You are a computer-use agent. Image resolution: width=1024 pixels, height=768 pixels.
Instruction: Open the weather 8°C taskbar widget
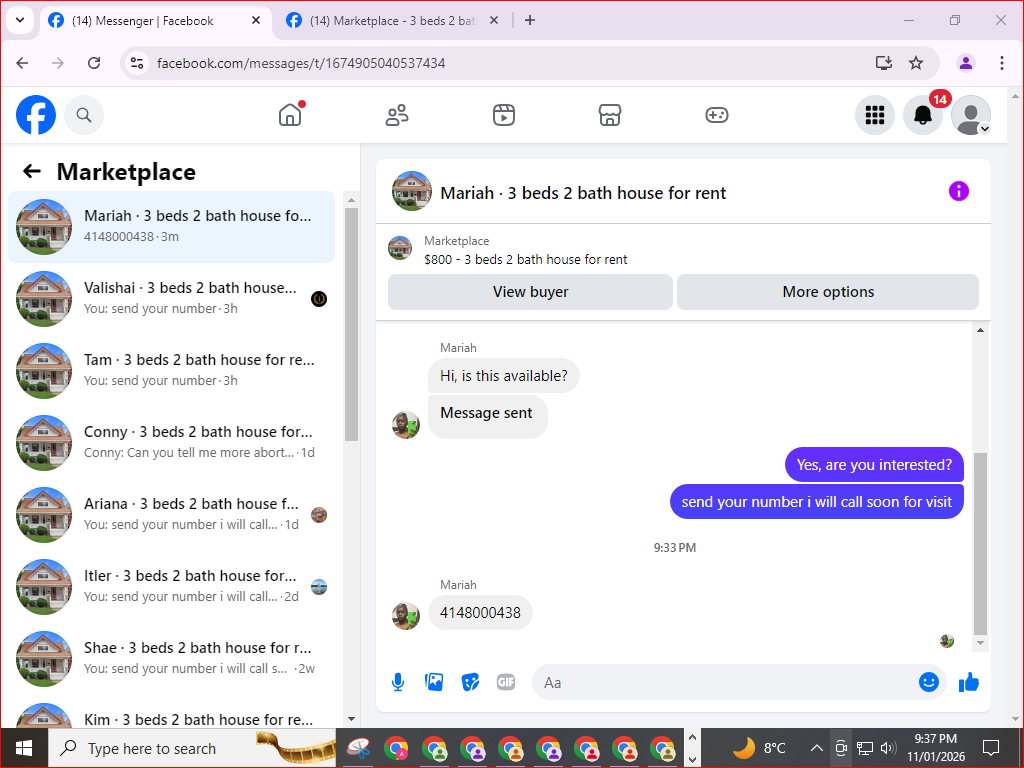(x=758, y=748)
